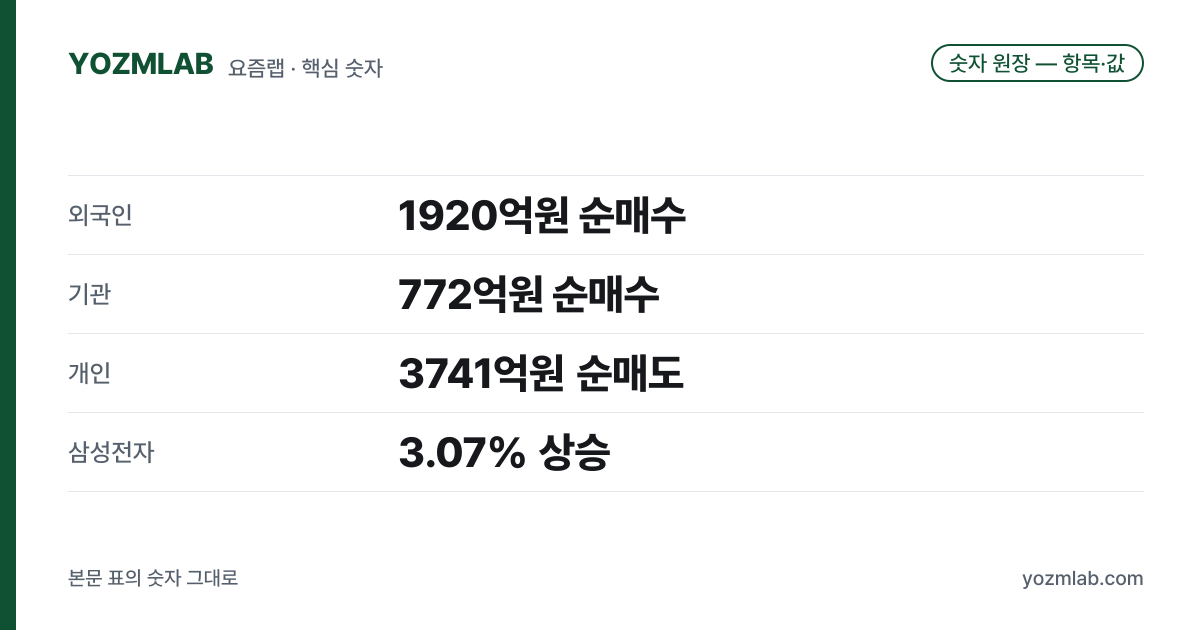The image size is (1200, 630).
Task: Select the 요즘랩 · 핵심 숫자 subtitle
Action: coord(305,68)
